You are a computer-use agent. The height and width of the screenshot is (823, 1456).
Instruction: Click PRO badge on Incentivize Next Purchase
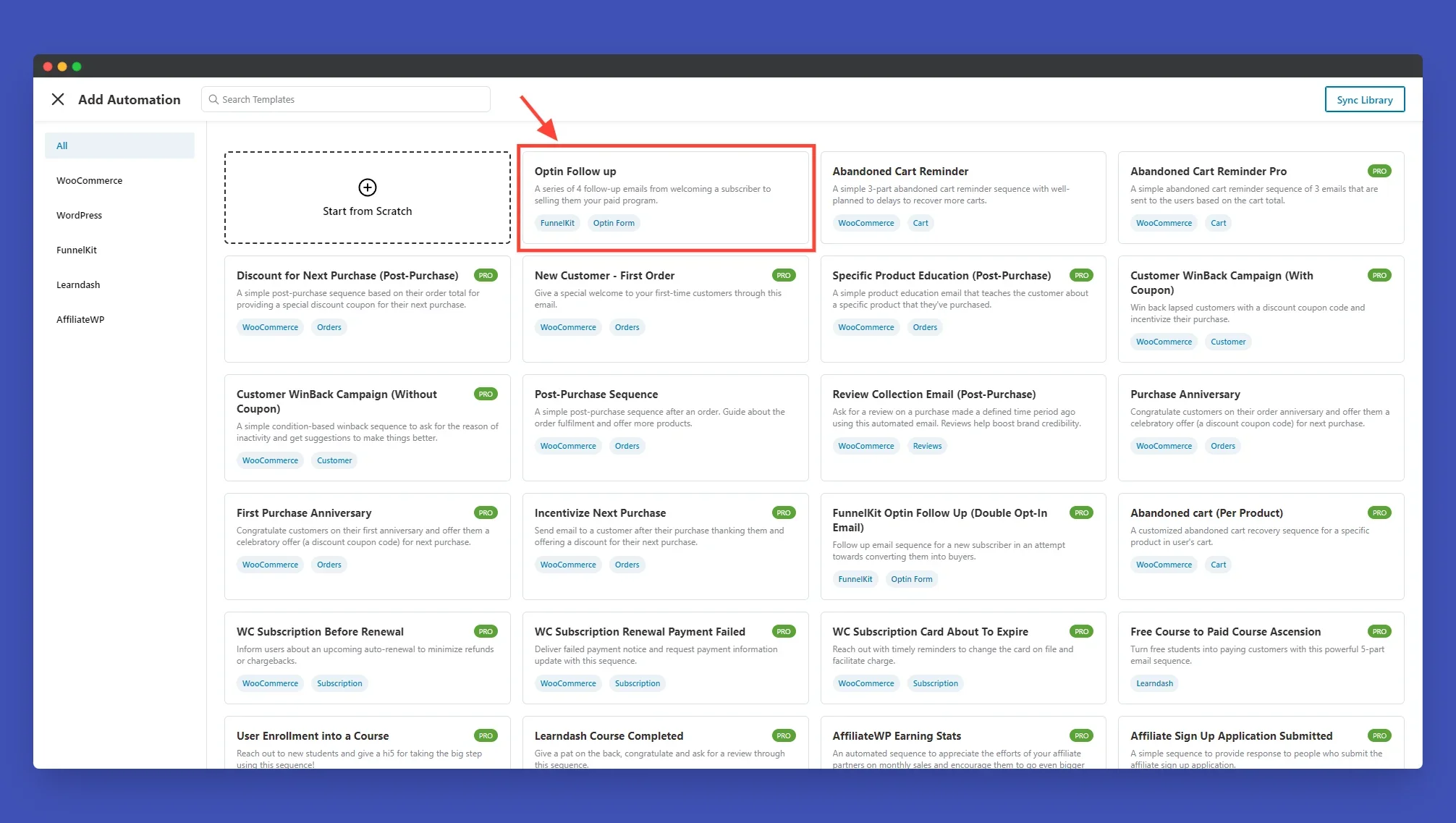[784, 513]
